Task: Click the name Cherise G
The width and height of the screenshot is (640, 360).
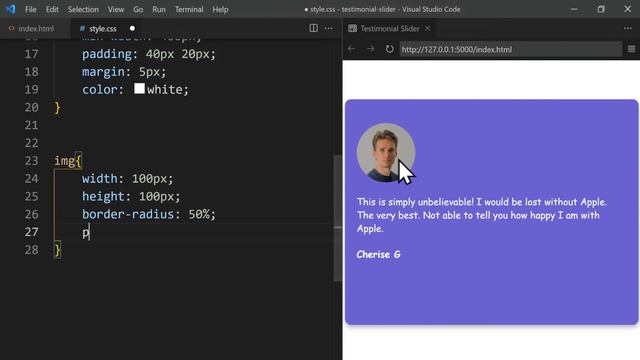Action: (378, 254)
